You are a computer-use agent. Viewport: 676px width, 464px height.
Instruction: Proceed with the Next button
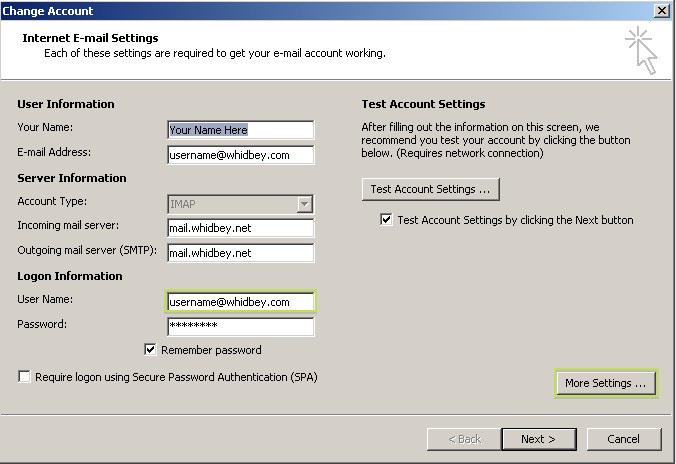[x=539, y=439]
